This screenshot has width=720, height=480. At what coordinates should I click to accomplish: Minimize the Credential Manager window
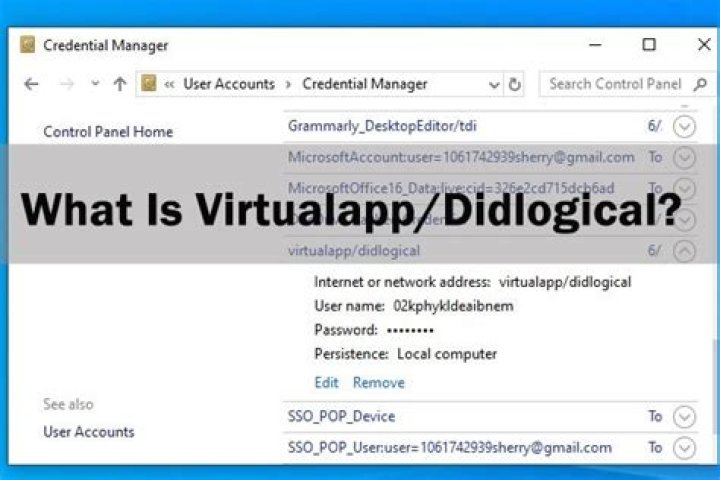595,45
